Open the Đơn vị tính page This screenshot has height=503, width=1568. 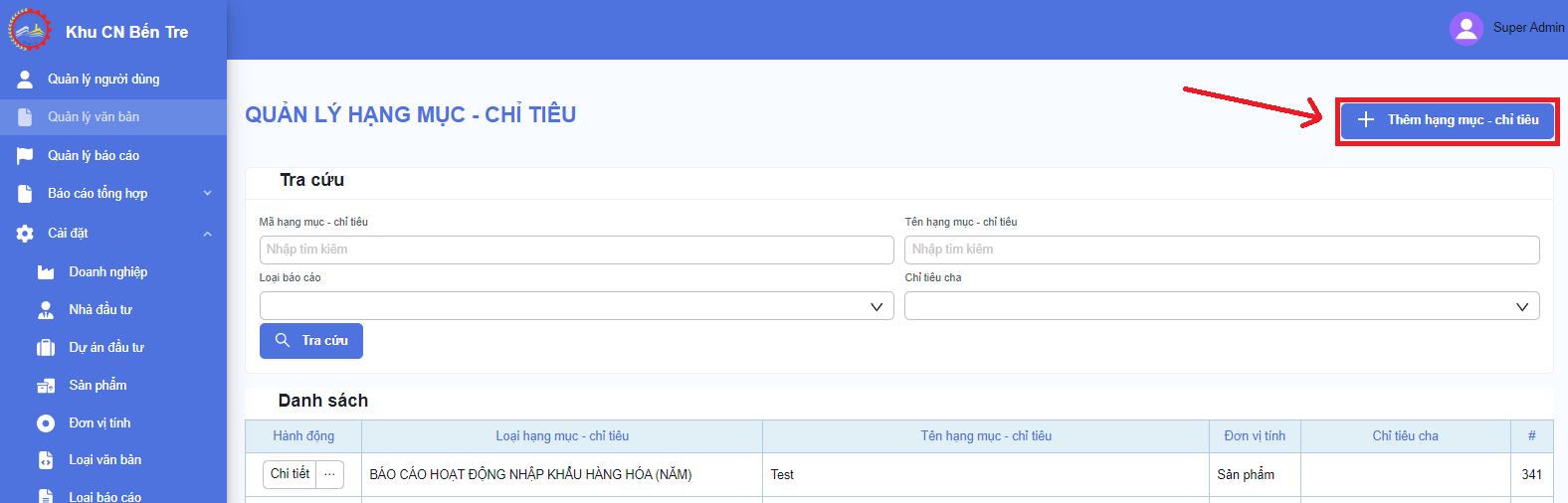coord(113,423)
